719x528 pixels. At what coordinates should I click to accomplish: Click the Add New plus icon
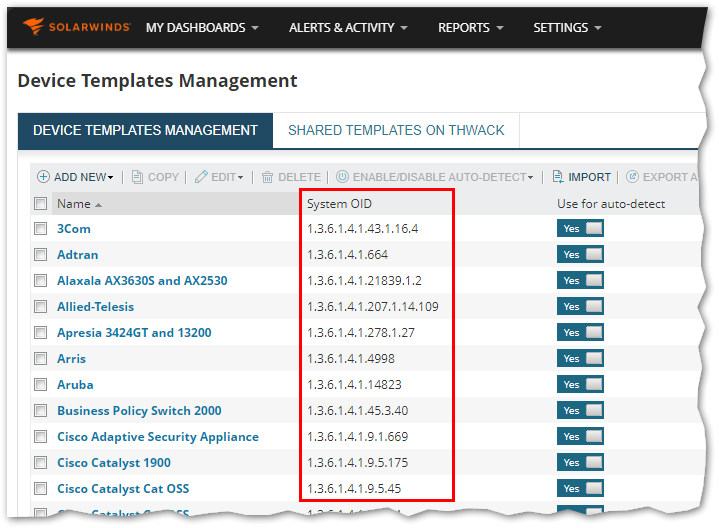click(43, 177)
